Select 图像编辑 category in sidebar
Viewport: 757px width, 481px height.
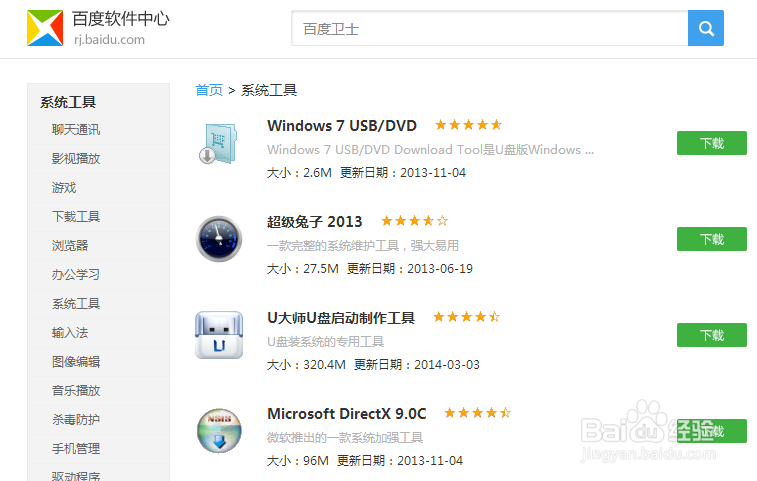[x=76, y=361]
